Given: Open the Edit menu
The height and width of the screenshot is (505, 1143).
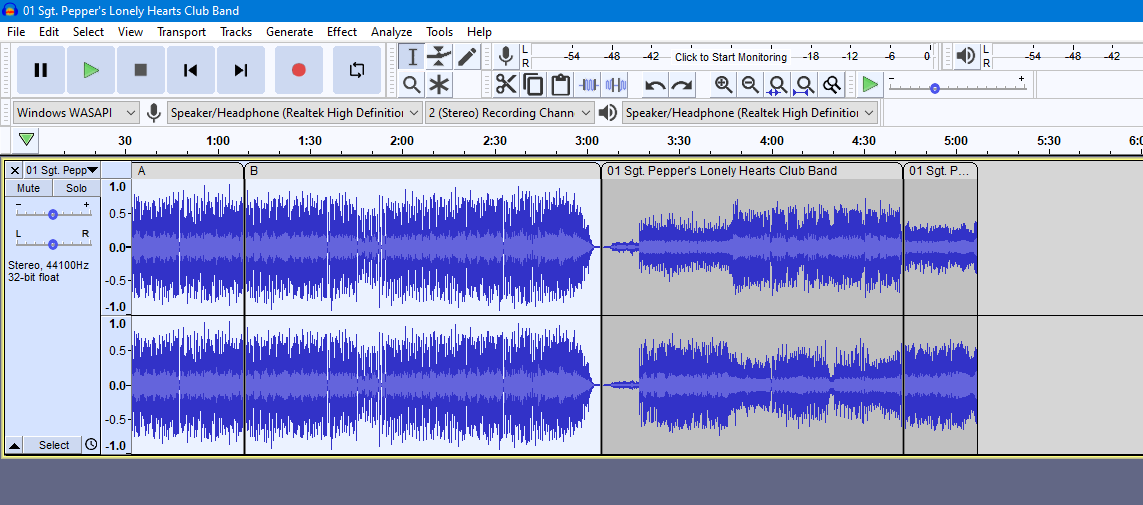Looking at the screenshot, I should click(49, 32).
